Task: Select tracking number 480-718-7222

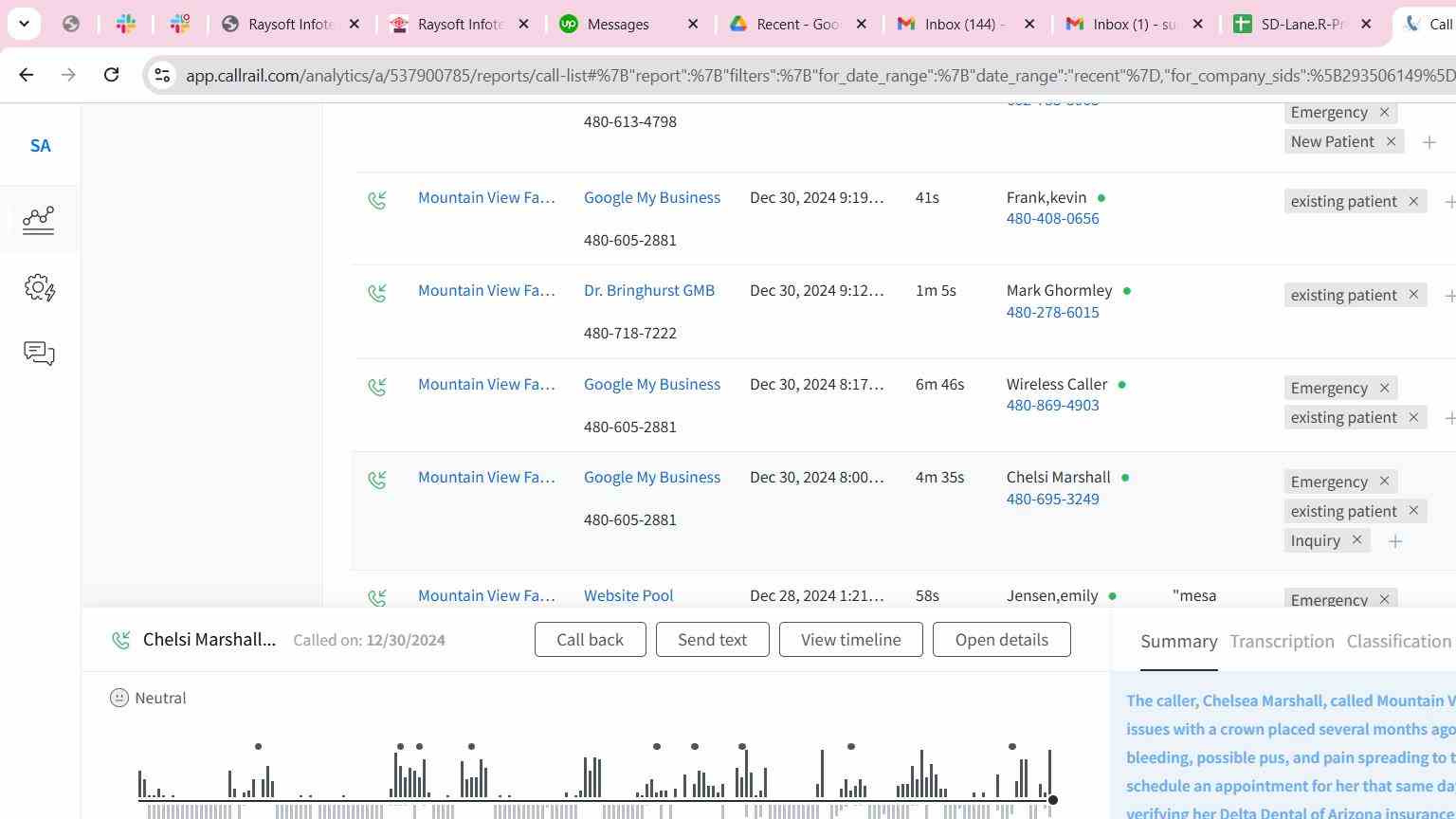Action: click(x=630, y=333)
